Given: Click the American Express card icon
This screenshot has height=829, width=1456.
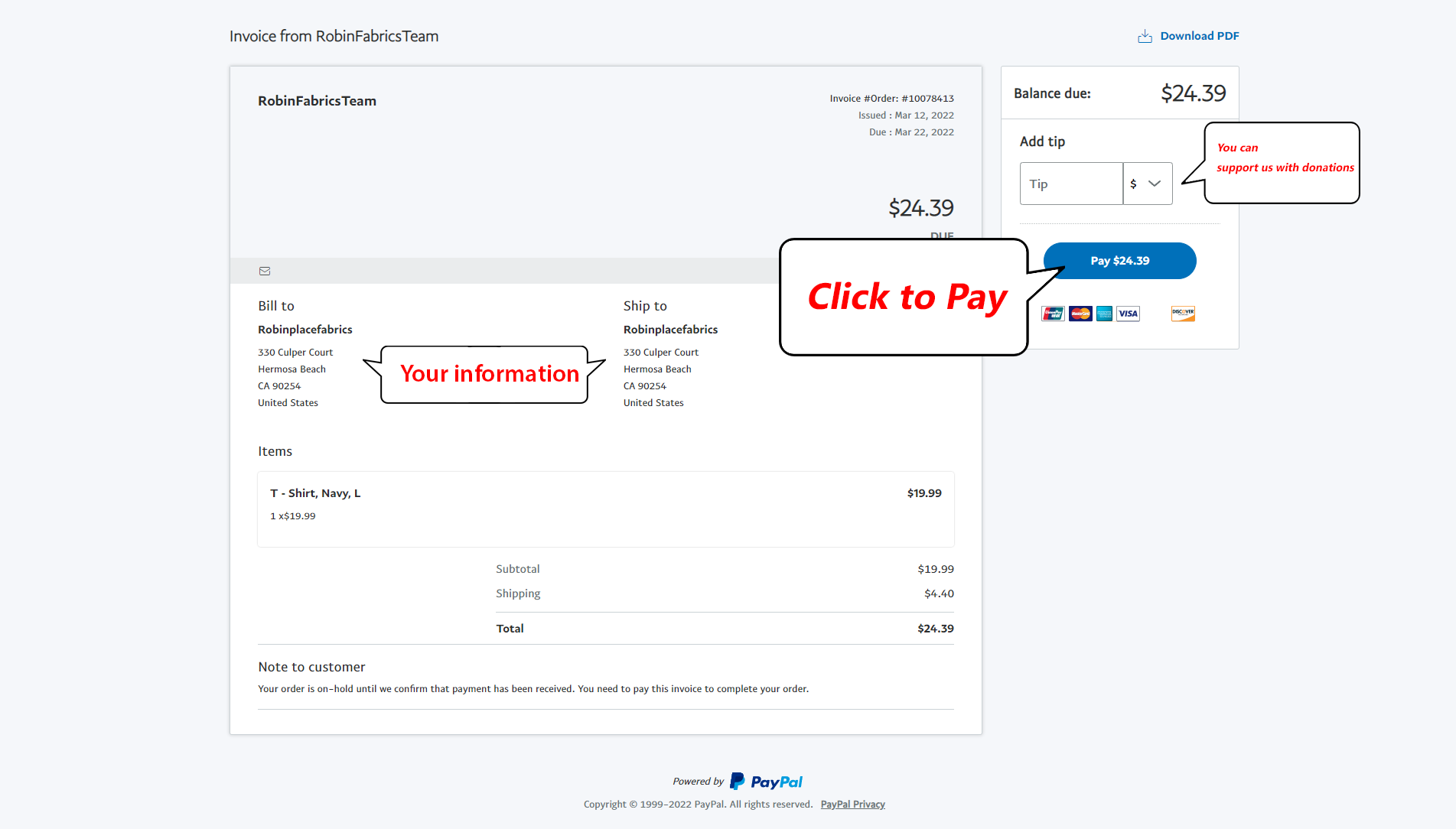Looking at the screenshot, I should point(1104,314).
